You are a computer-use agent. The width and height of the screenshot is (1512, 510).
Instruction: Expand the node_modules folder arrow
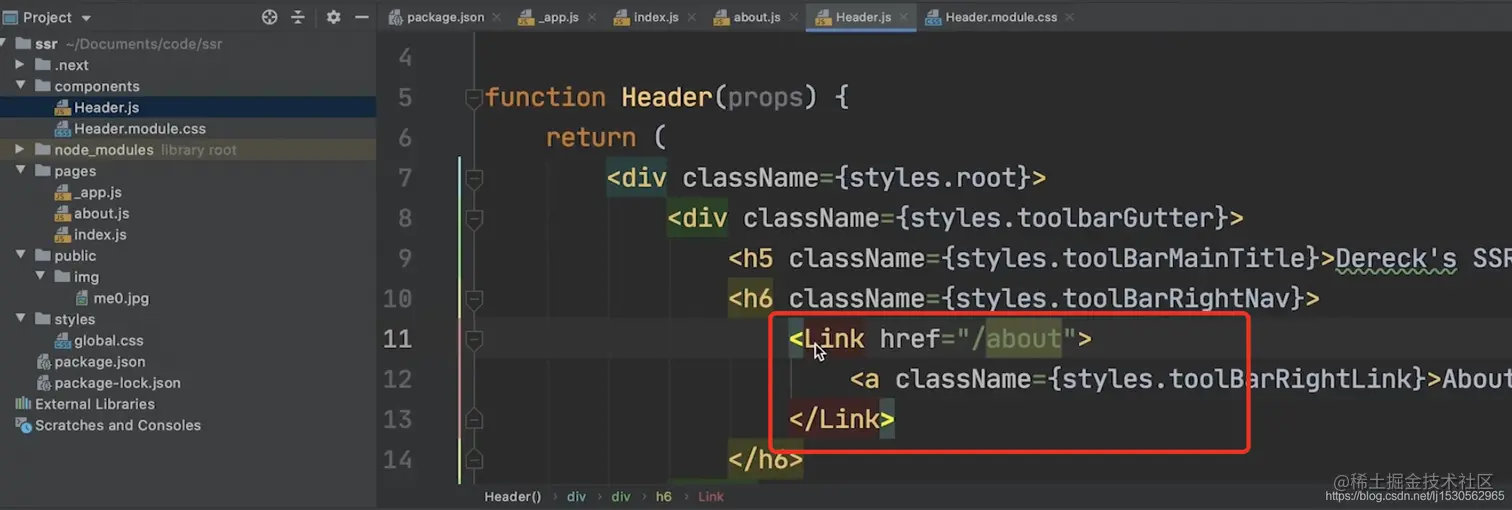(x=20, y=150)
